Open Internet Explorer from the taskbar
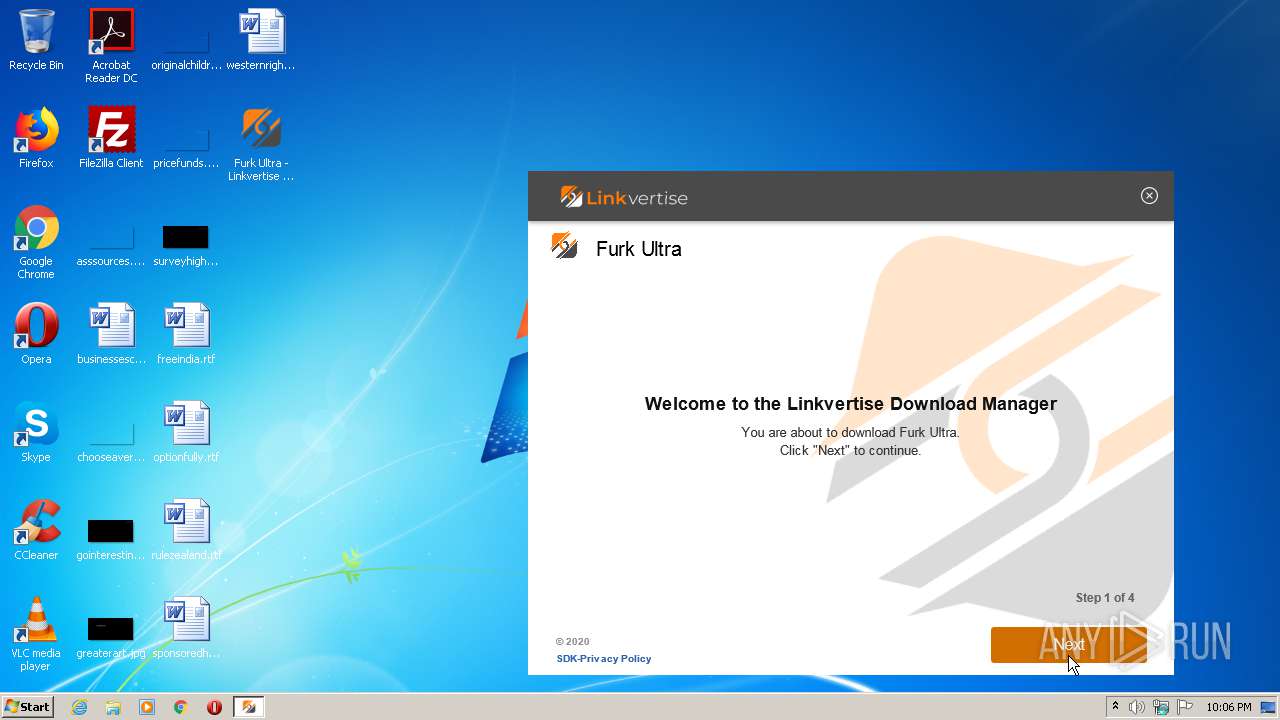Image resolution: width=1280 pixels, height=720 pixels. pyautogui.click(x=79, y=707)
